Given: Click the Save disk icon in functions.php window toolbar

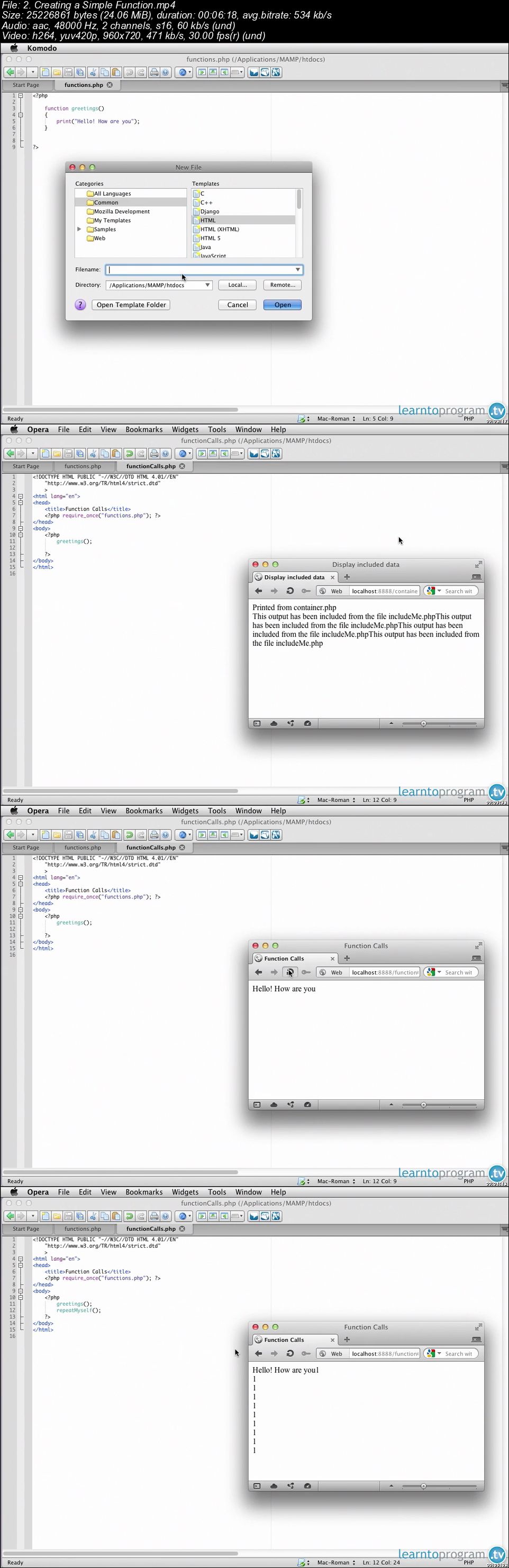Looking at the screenshot, I should pos(68,72).
